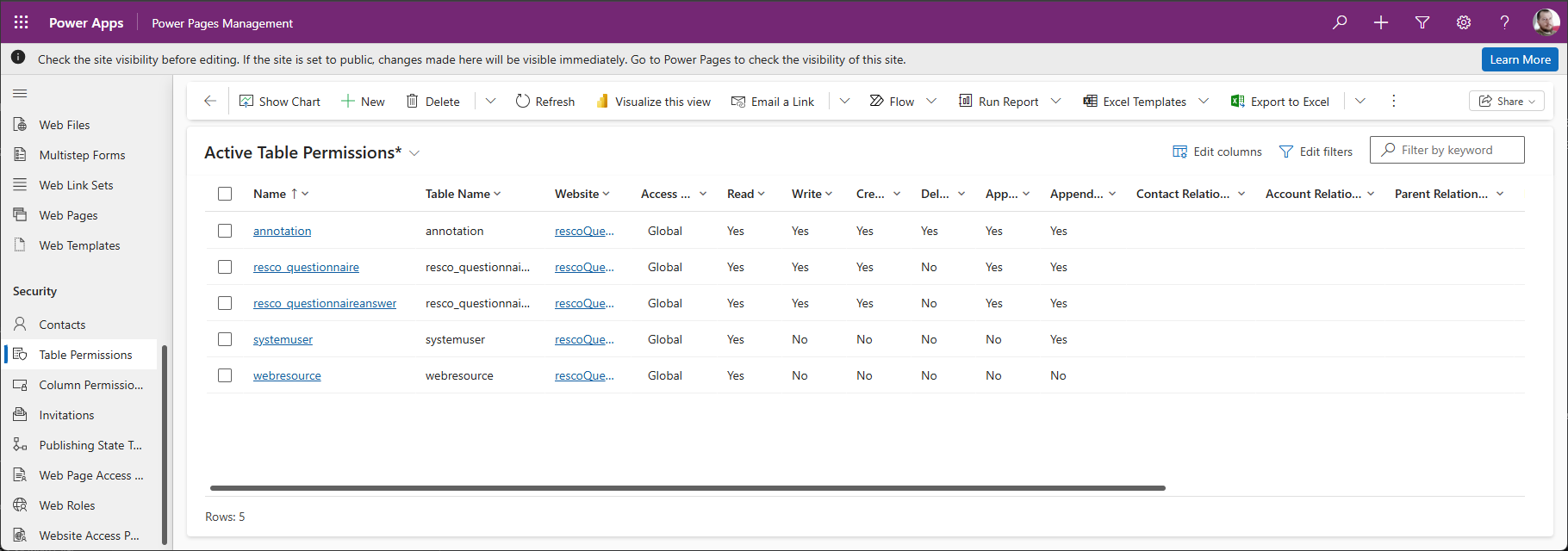The width and height of the screenshot is (1568, 551).
Task: Open advanced find funnel icon in header
Action: [1422, 22]
